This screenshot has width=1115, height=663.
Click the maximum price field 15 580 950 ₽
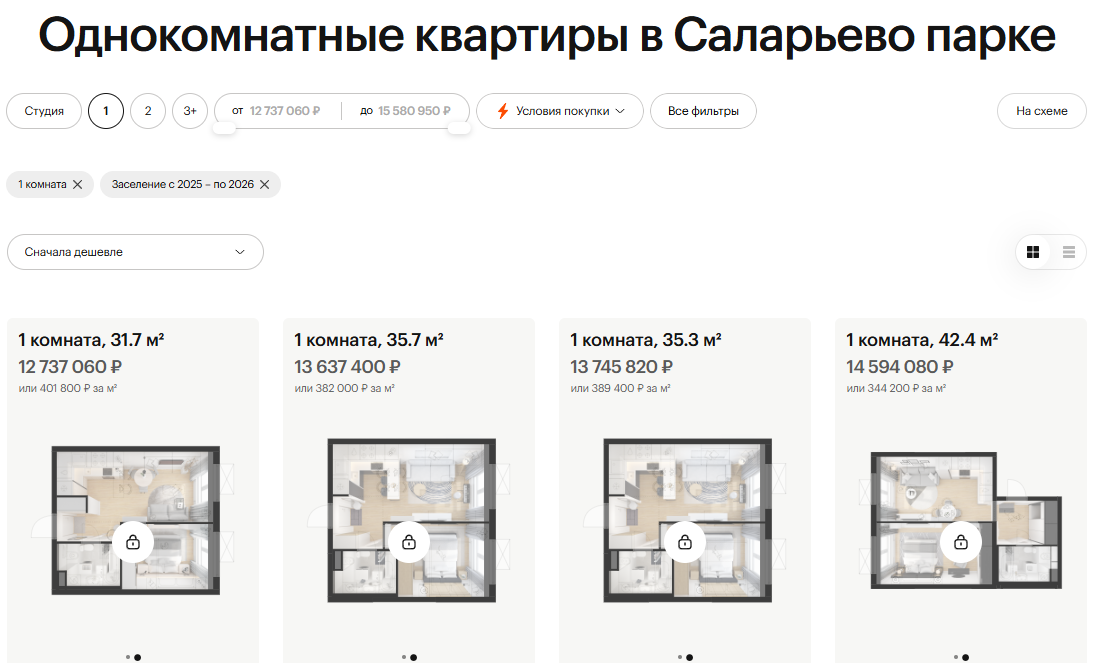pos(413,111)
